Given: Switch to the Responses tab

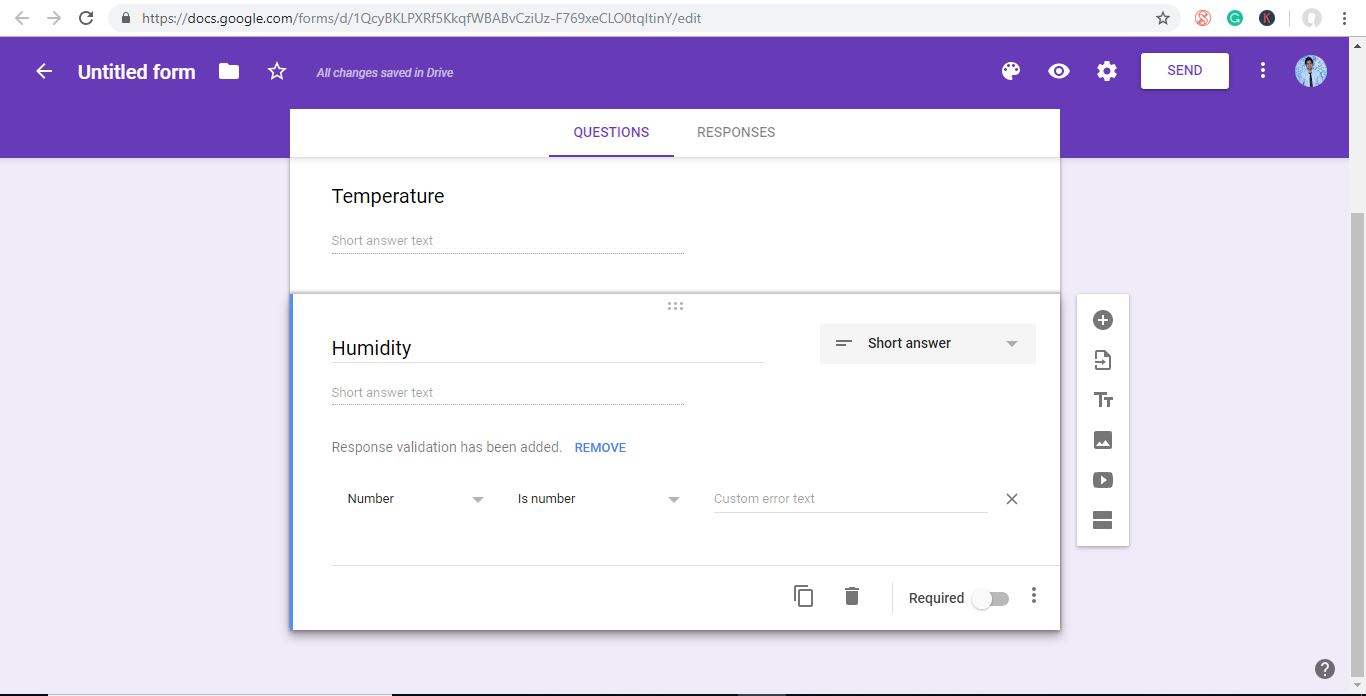Looking at the screenshot, I should [736, 132].
